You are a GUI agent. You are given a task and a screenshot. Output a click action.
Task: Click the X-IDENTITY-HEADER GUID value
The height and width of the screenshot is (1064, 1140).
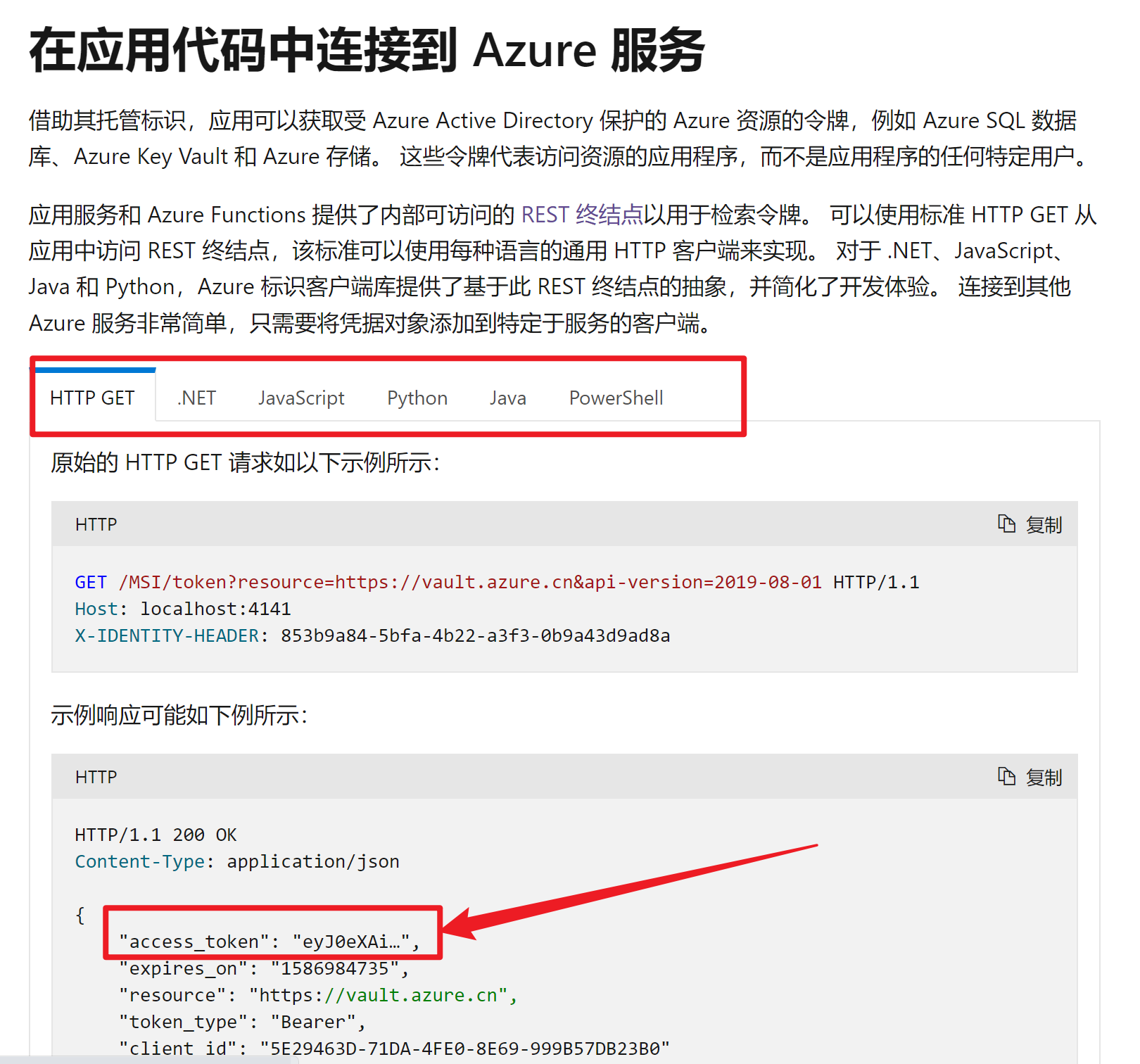pos(475,635)
